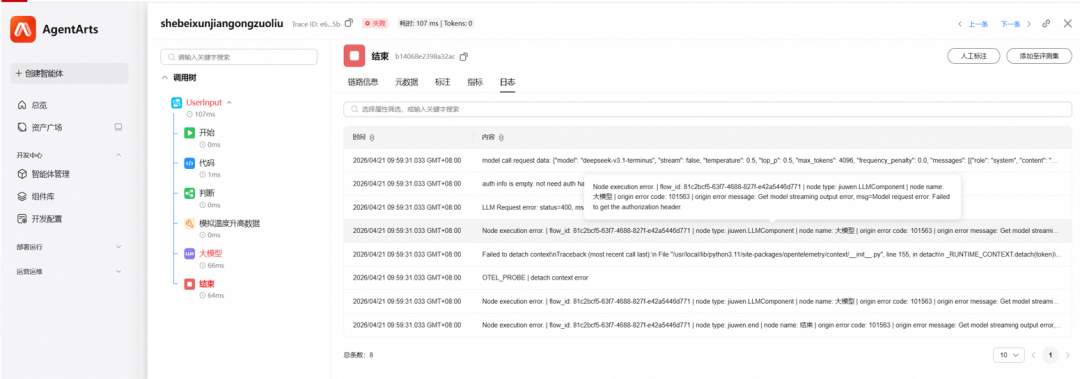Click the search icon in call tree search
Viewport: 1080px width, 379px height.
click(172, 57)
